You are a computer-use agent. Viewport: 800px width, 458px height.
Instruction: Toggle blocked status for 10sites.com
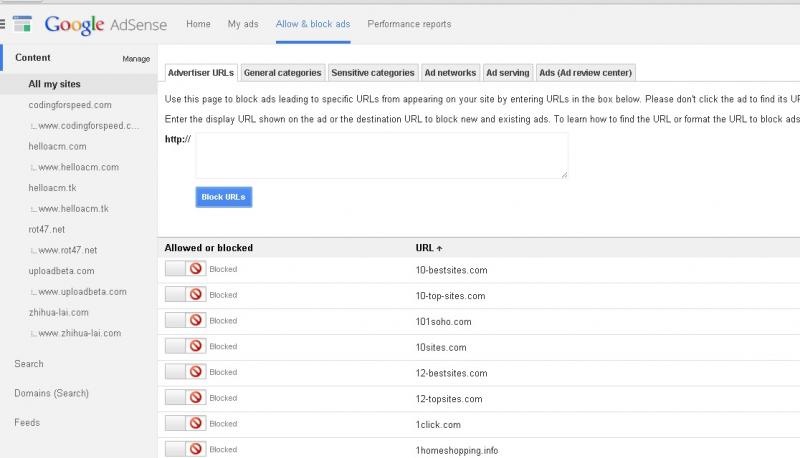click(x=185, y=346)
